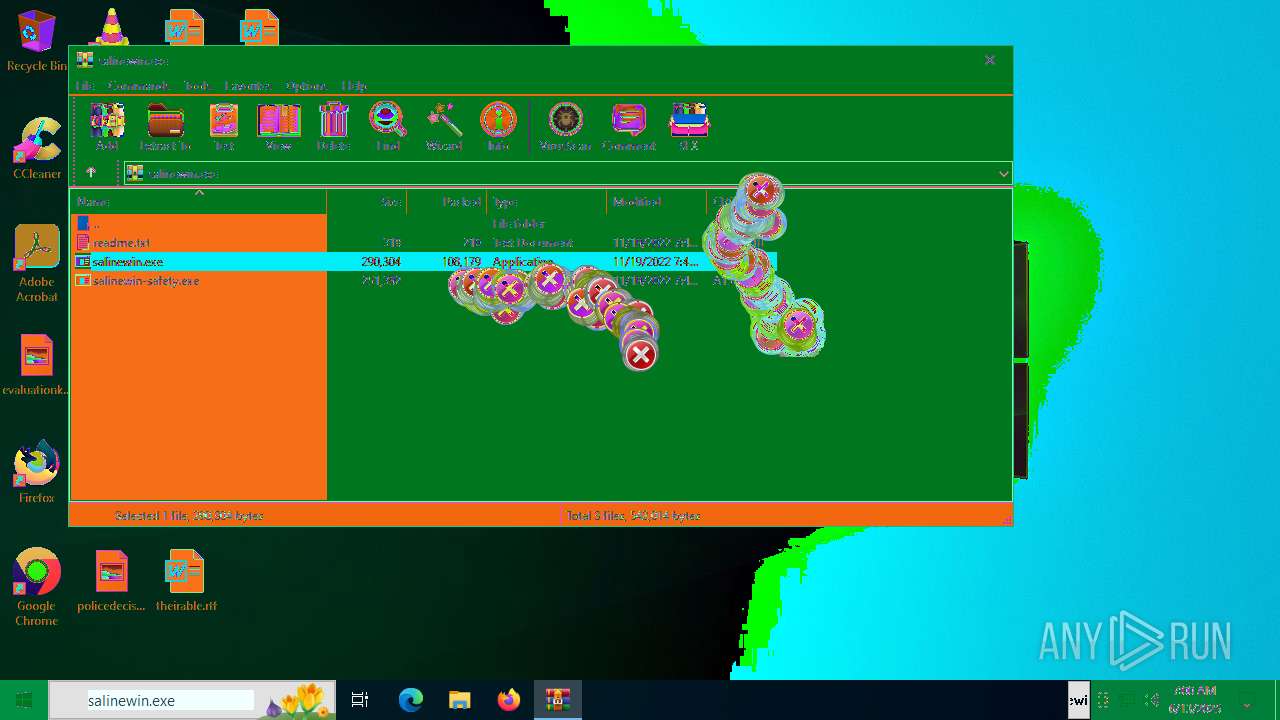This screenshot has height=720, width=1280.
Task: Click the Windows Start button
Action: click(24, 700)
